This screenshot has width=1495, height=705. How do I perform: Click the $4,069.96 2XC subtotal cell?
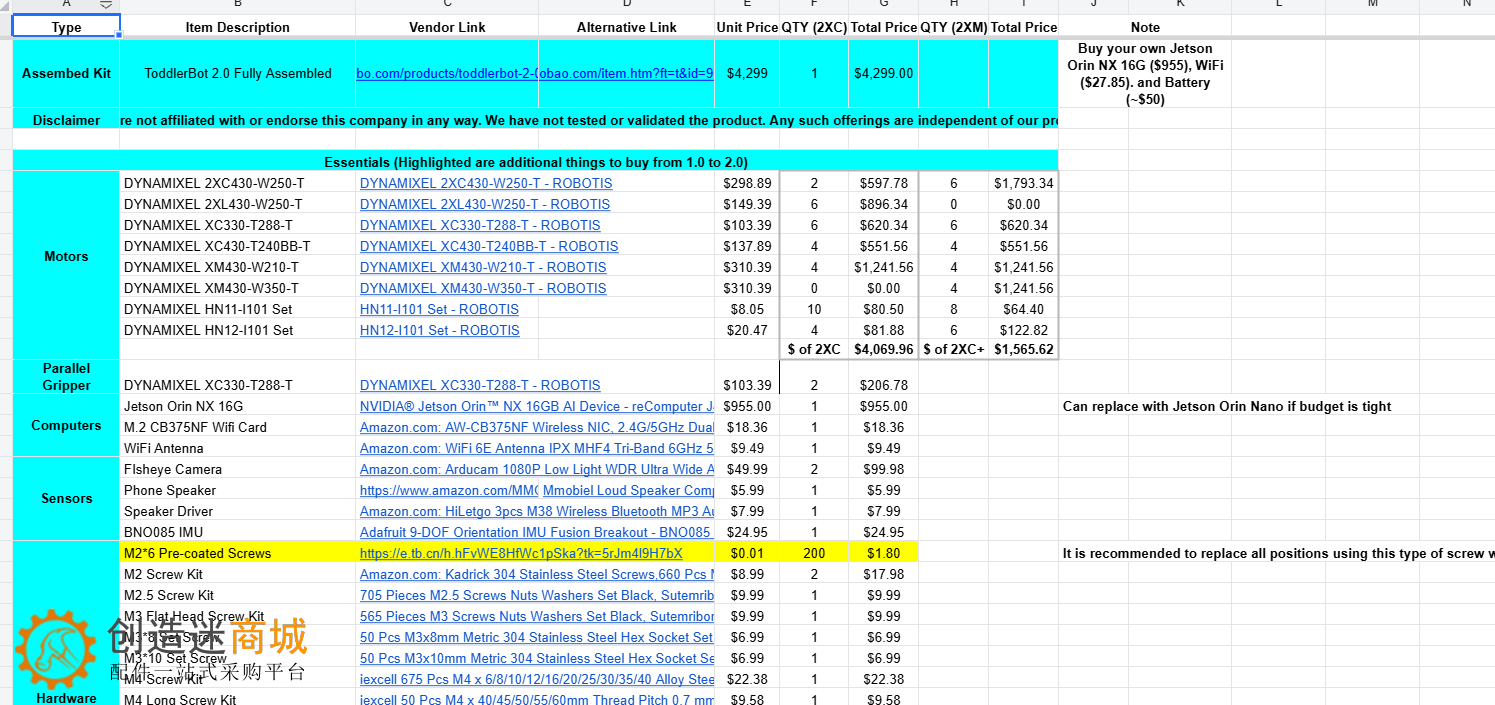884,349
